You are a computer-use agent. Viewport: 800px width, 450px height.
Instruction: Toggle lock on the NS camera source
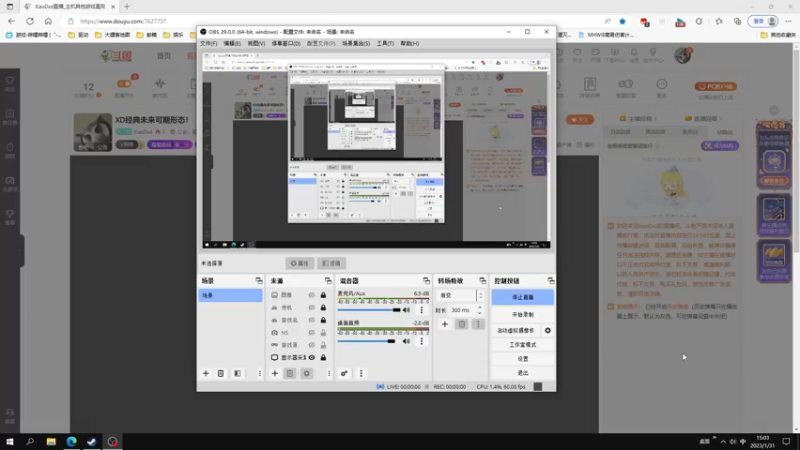[x=323, y=333]
